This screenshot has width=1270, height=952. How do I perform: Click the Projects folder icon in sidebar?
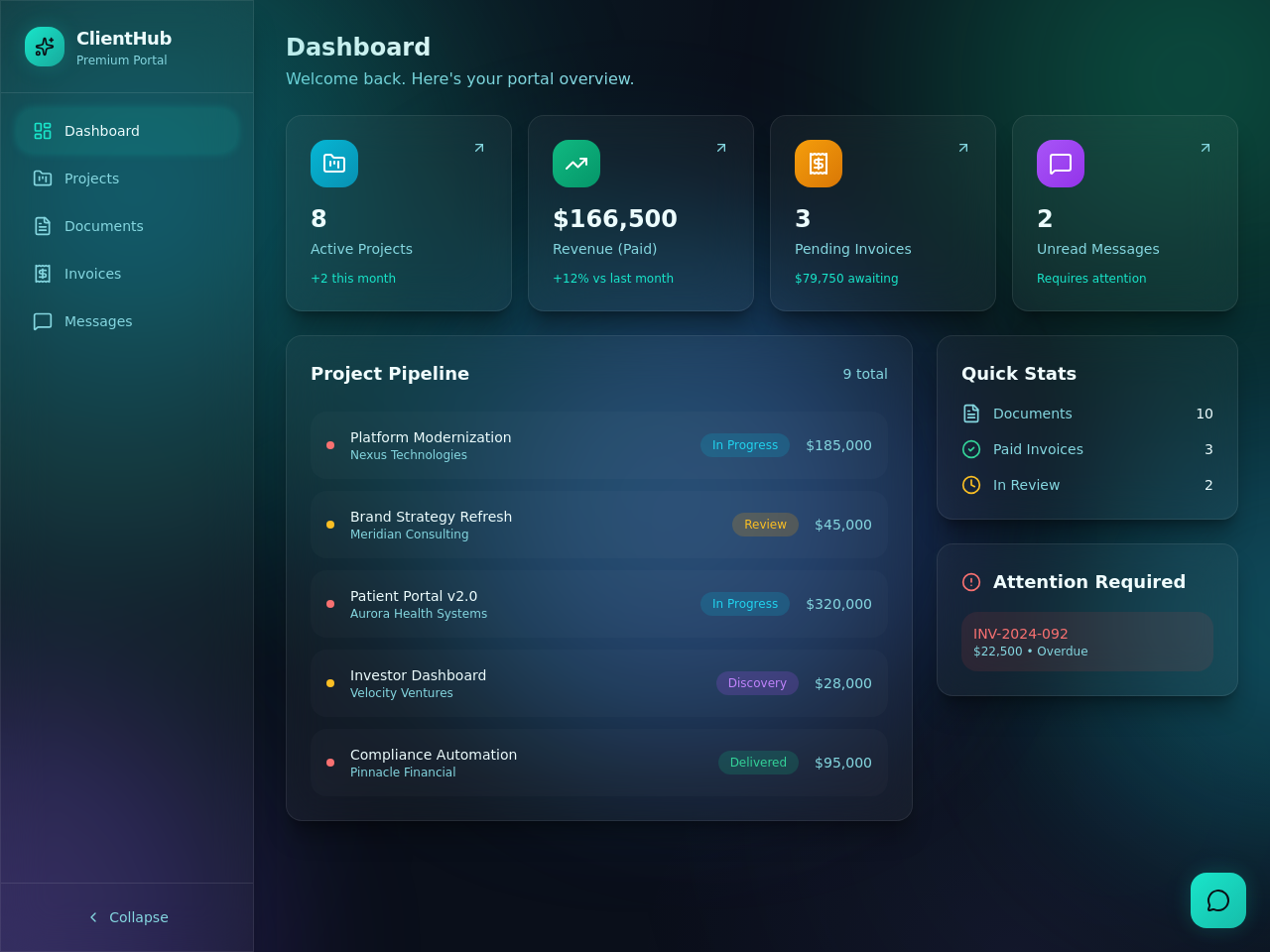[43, 178]
